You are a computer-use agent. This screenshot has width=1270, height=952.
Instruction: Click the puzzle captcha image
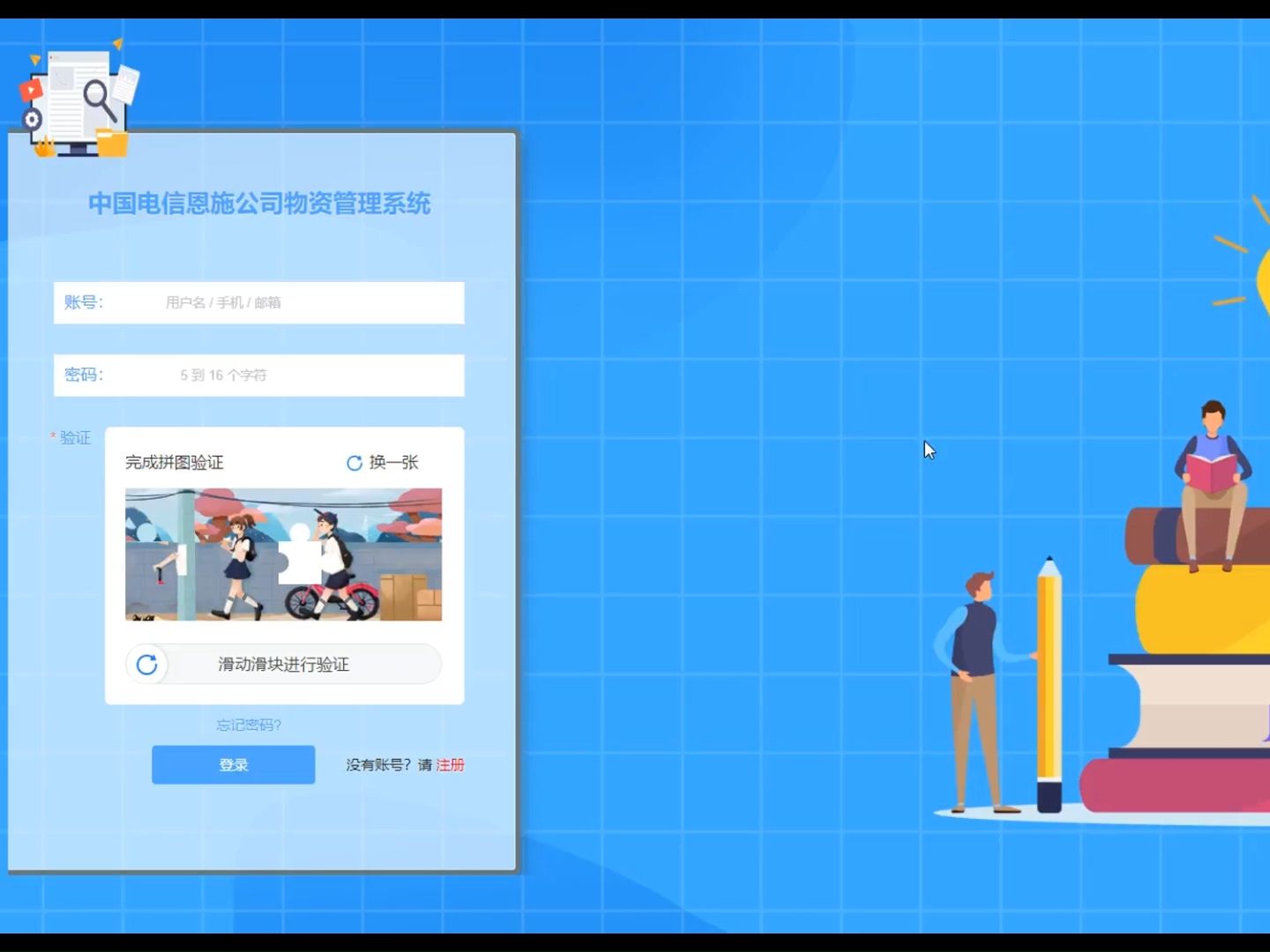(x=283, y=554)
